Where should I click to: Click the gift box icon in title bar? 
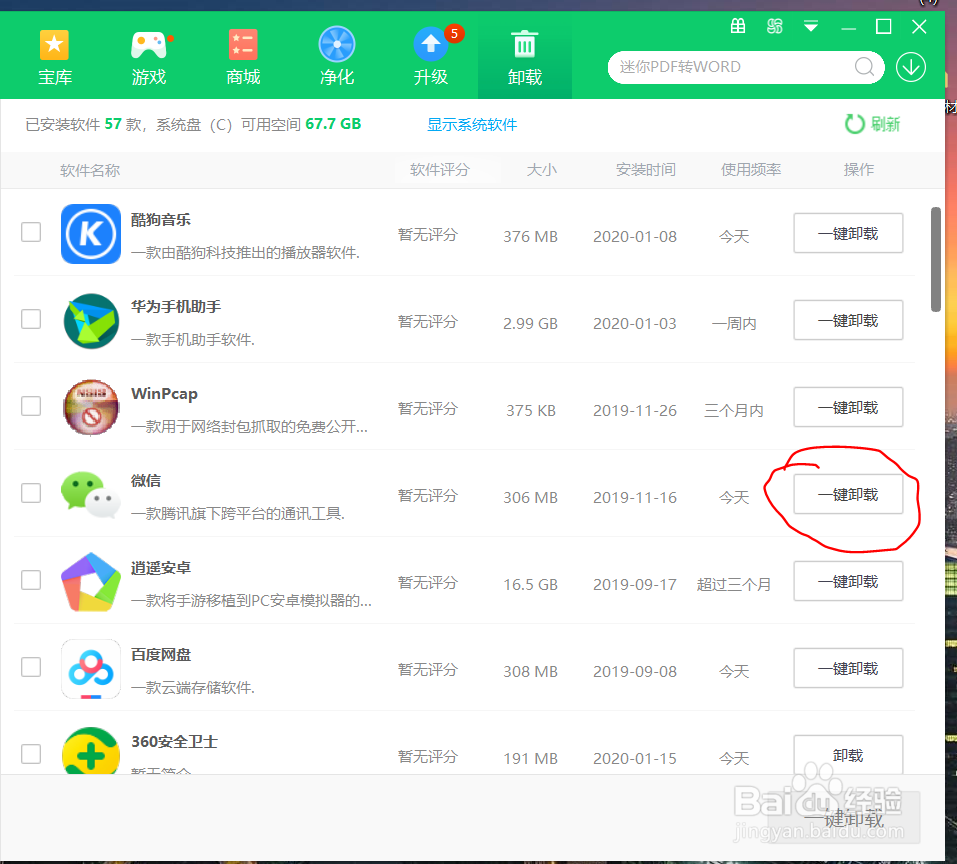[738, 26]
